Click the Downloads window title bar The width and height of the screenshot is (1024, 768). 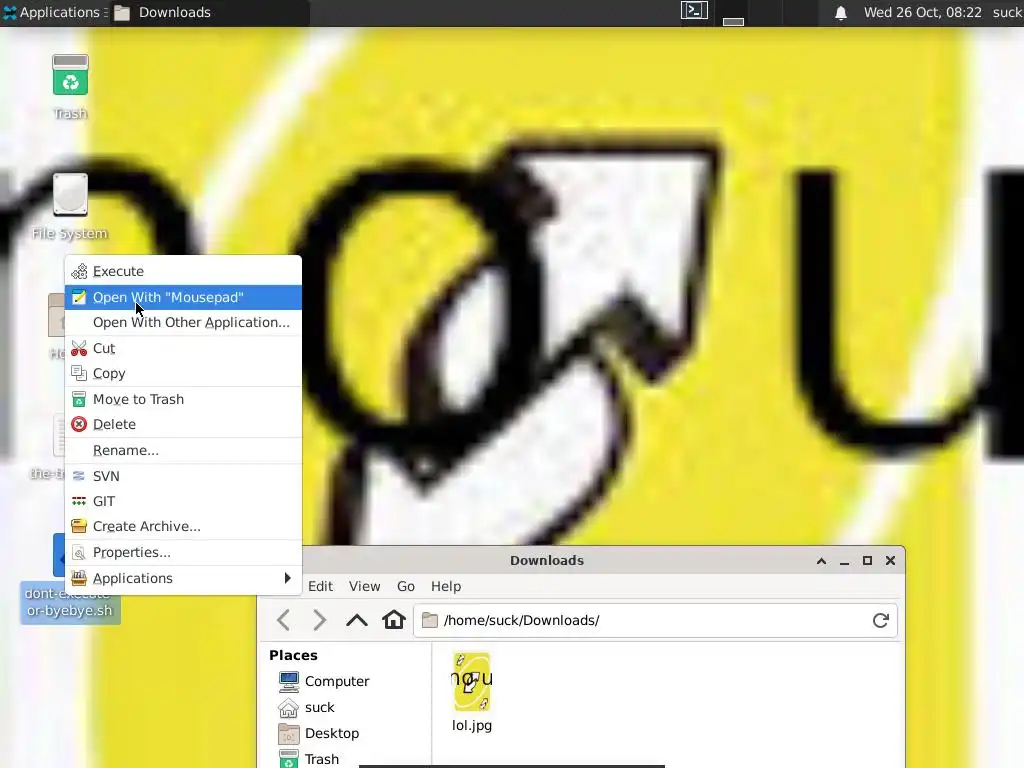tap(547, 560)
